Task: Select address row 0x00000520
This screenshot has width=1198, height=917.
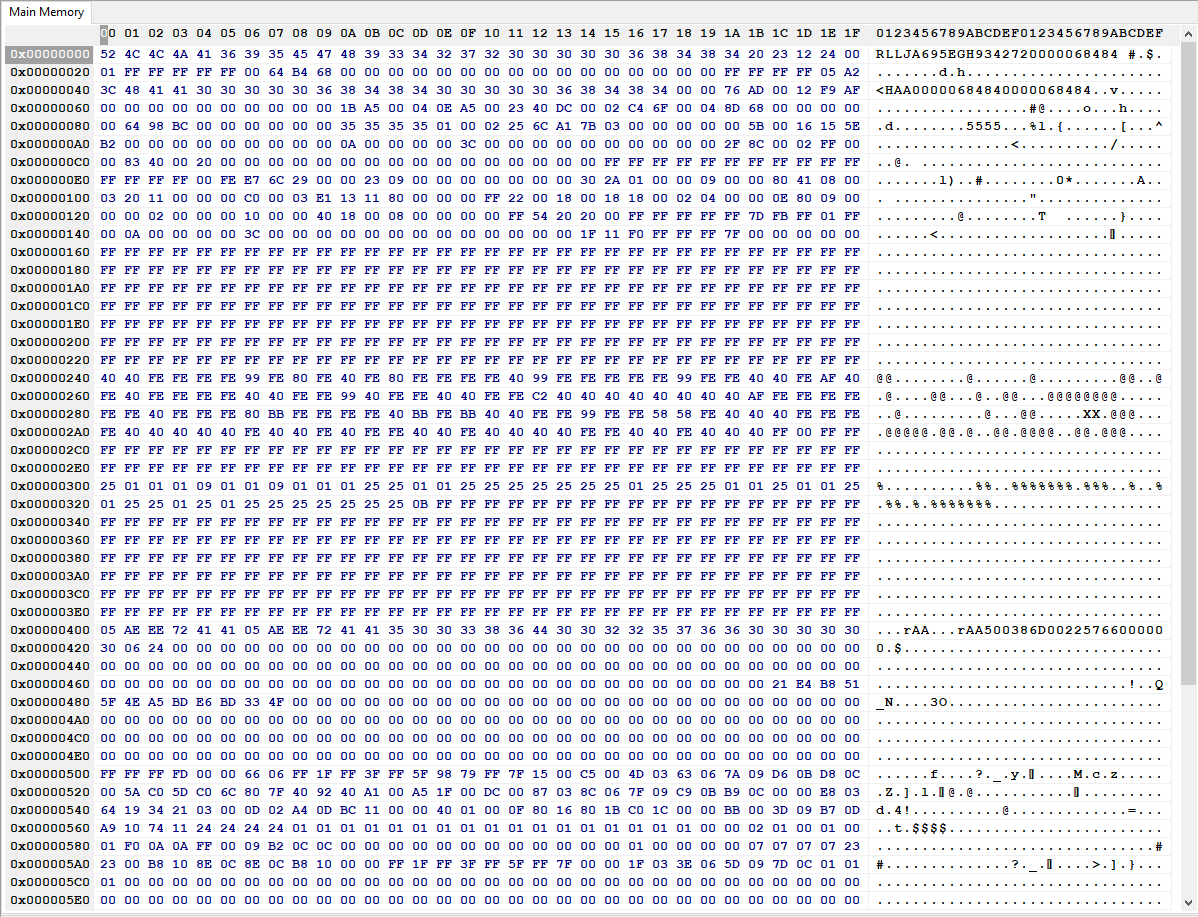Action: (x=50, y=792)
